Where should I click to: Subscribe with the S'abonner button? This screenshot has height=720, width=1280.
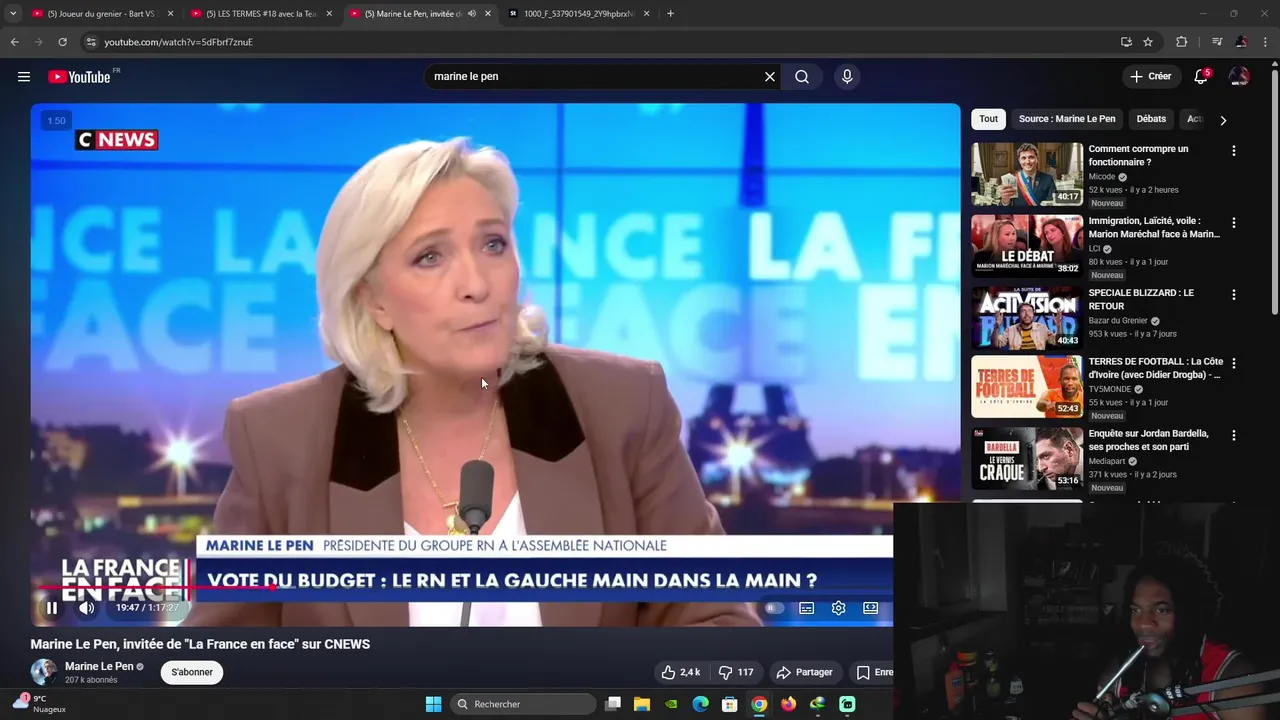click(x=192, y=672)
